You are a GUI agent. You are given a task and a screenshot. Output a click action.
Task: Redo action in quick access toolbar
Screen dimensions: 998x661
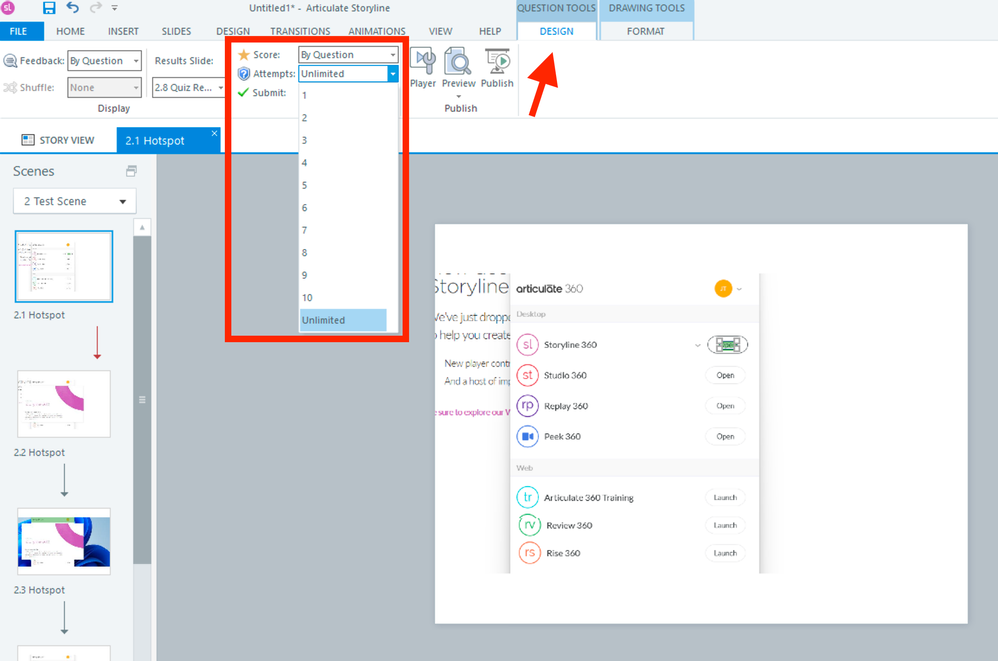95,8
